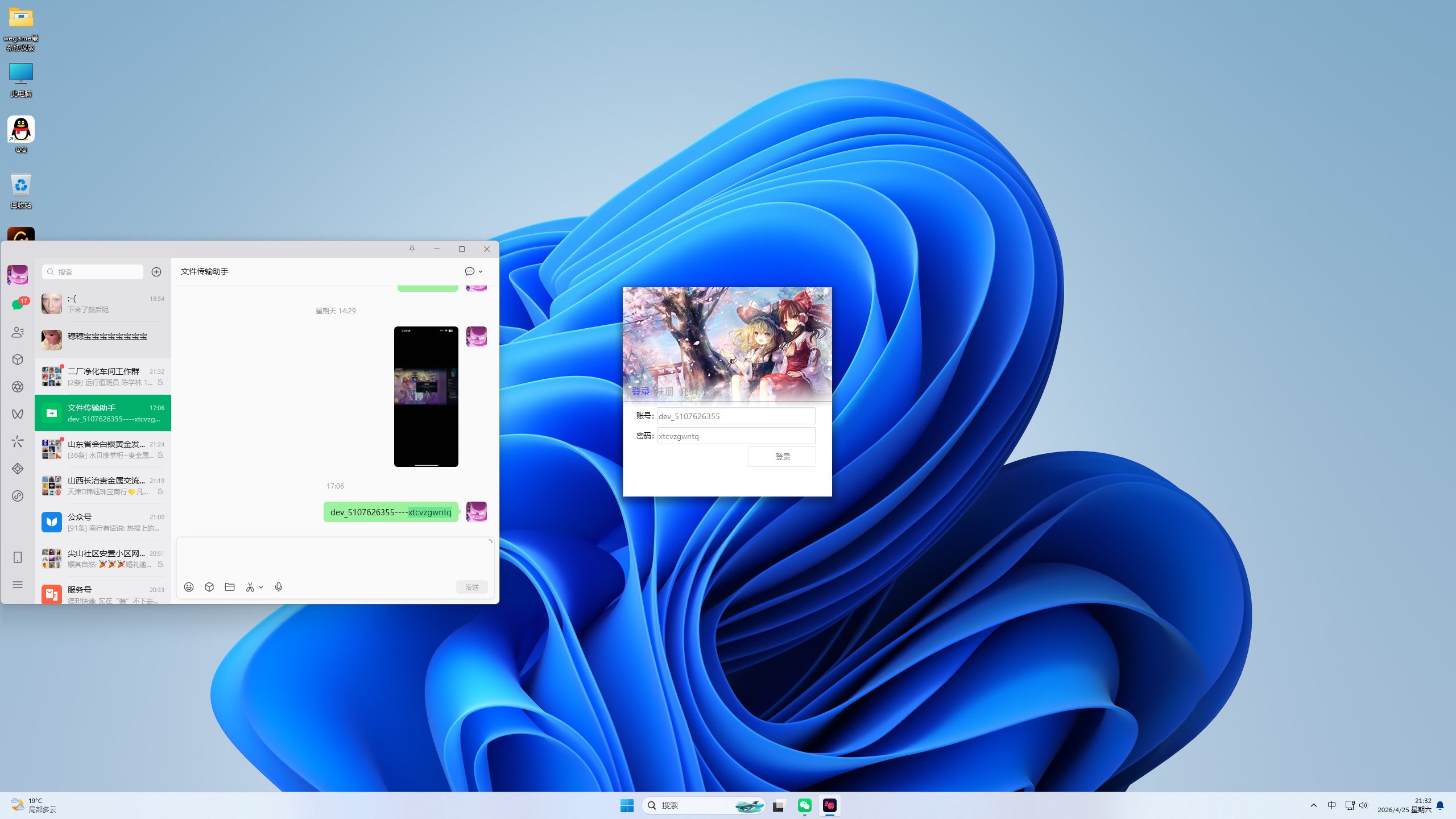Click the add plus icon beside search

156,272
